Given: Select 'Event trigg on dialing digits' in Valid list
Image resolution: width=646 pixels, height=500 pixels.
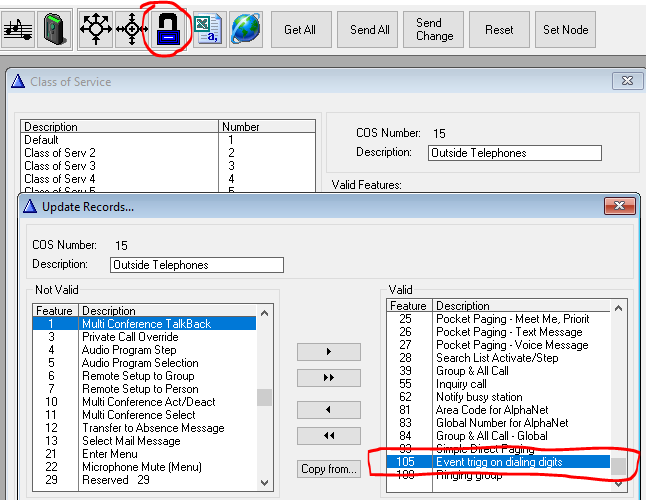Looking at the screenshot, I should click(x=500, y=462).
